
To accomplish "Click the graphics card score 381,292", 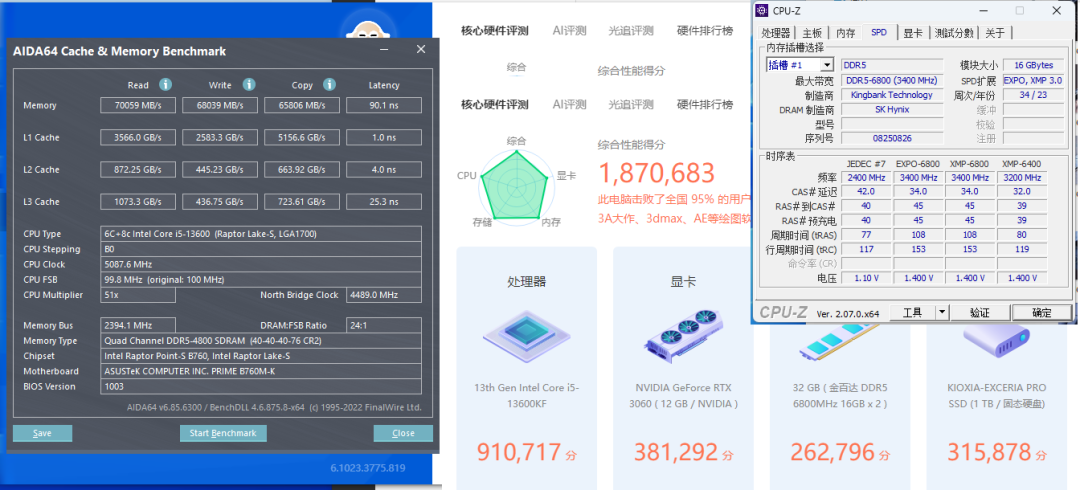I will 676,453.
